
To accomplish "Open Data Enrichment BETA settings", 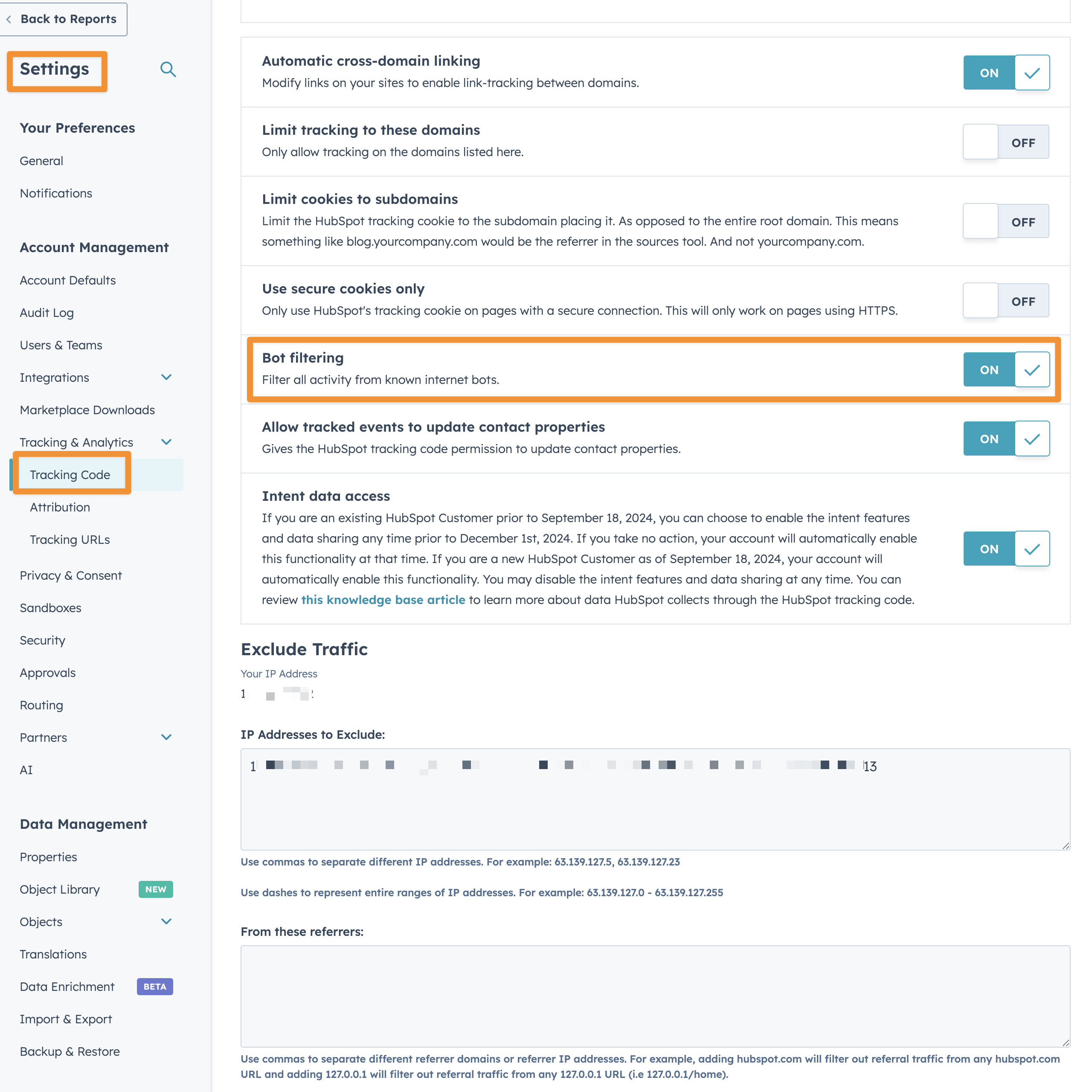I will click(67, 986).
